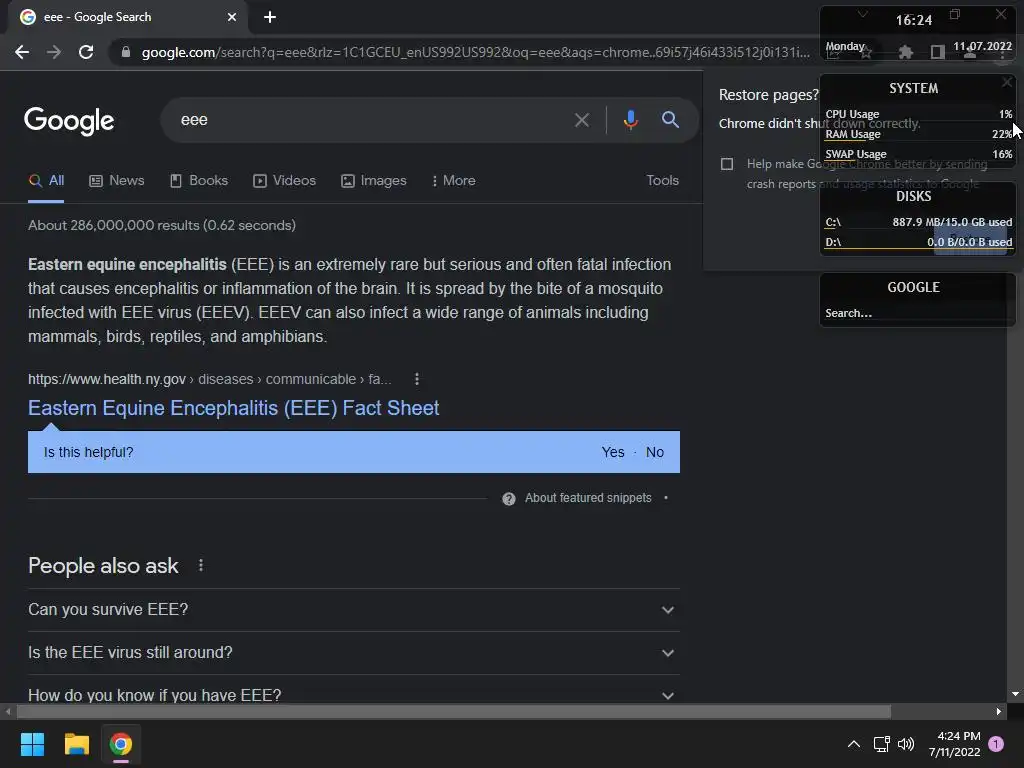Switch to the Books tab
The image size is (1024, 768).
[199, 180]
